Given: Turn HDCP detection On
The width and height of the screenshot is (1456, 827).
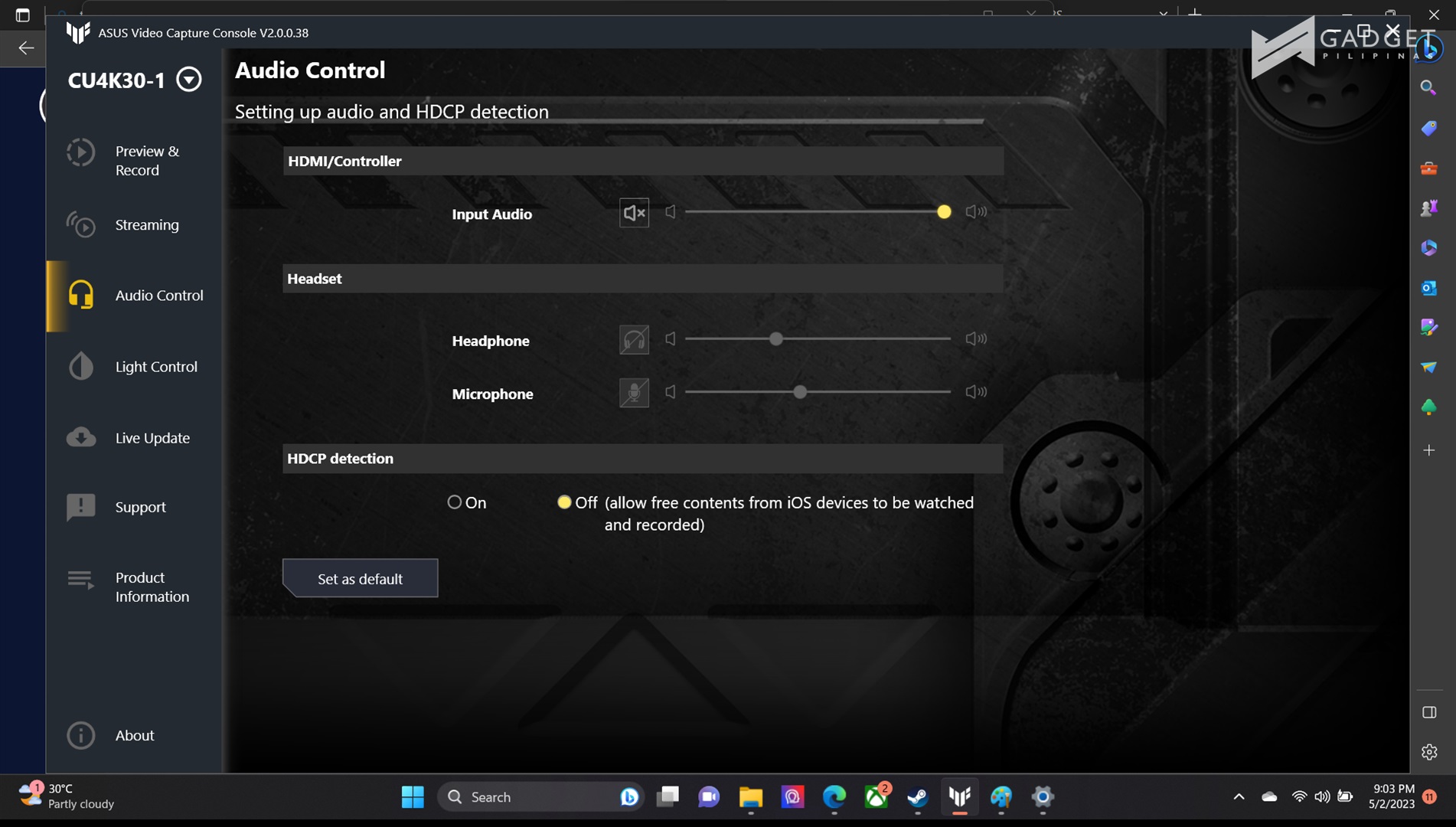Looking at the screenshot, I should click(x=455, y=502).
